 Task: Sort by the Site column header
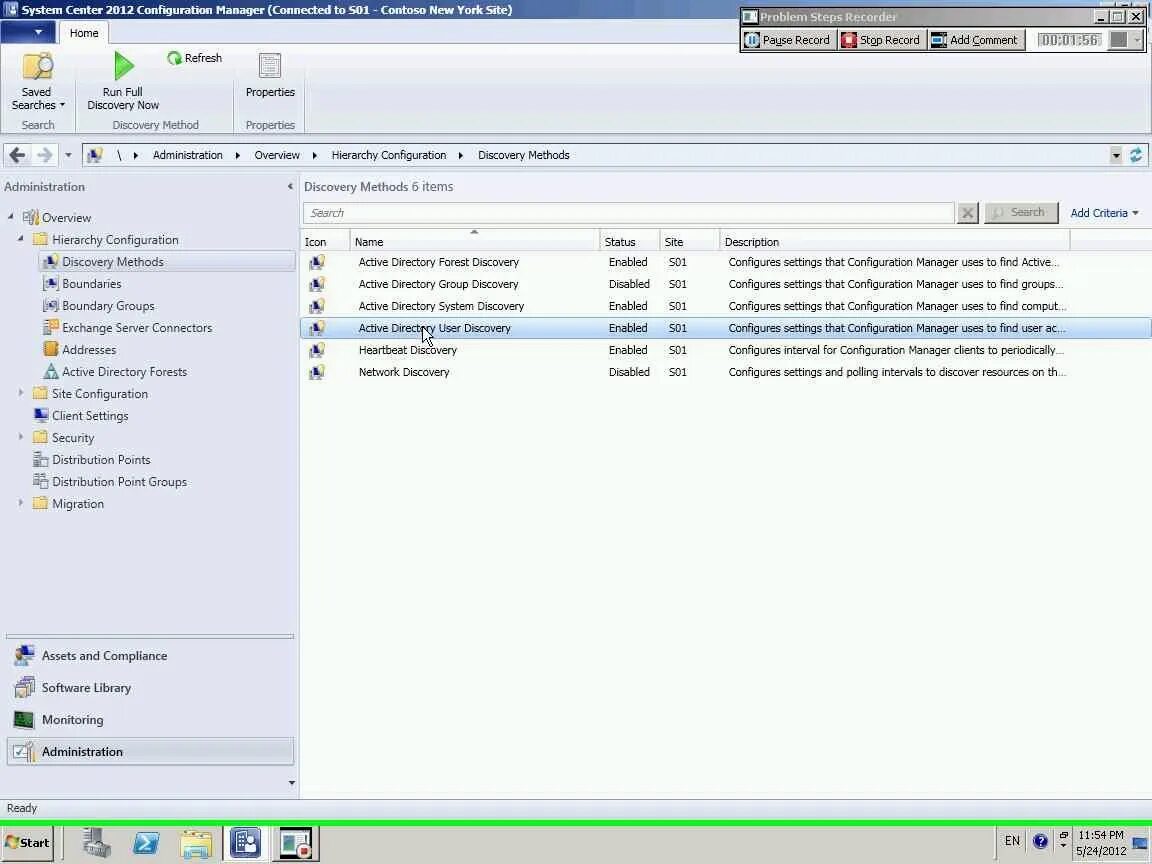tap(689, 241)
